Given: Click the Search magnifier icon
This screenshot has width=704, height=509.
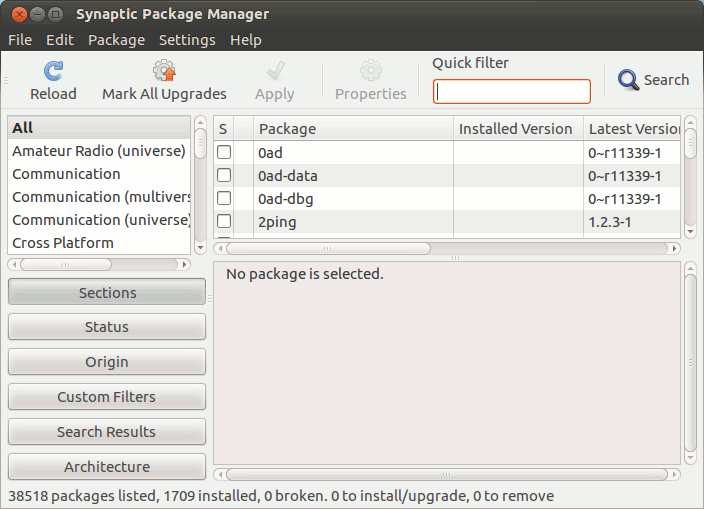Looking at the screenshot, I should pos(628,80).
